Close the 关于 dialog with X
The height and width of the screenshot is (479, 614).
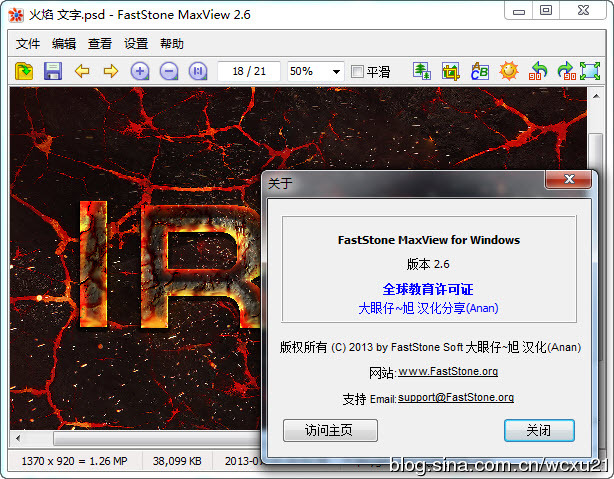(569, 179)
